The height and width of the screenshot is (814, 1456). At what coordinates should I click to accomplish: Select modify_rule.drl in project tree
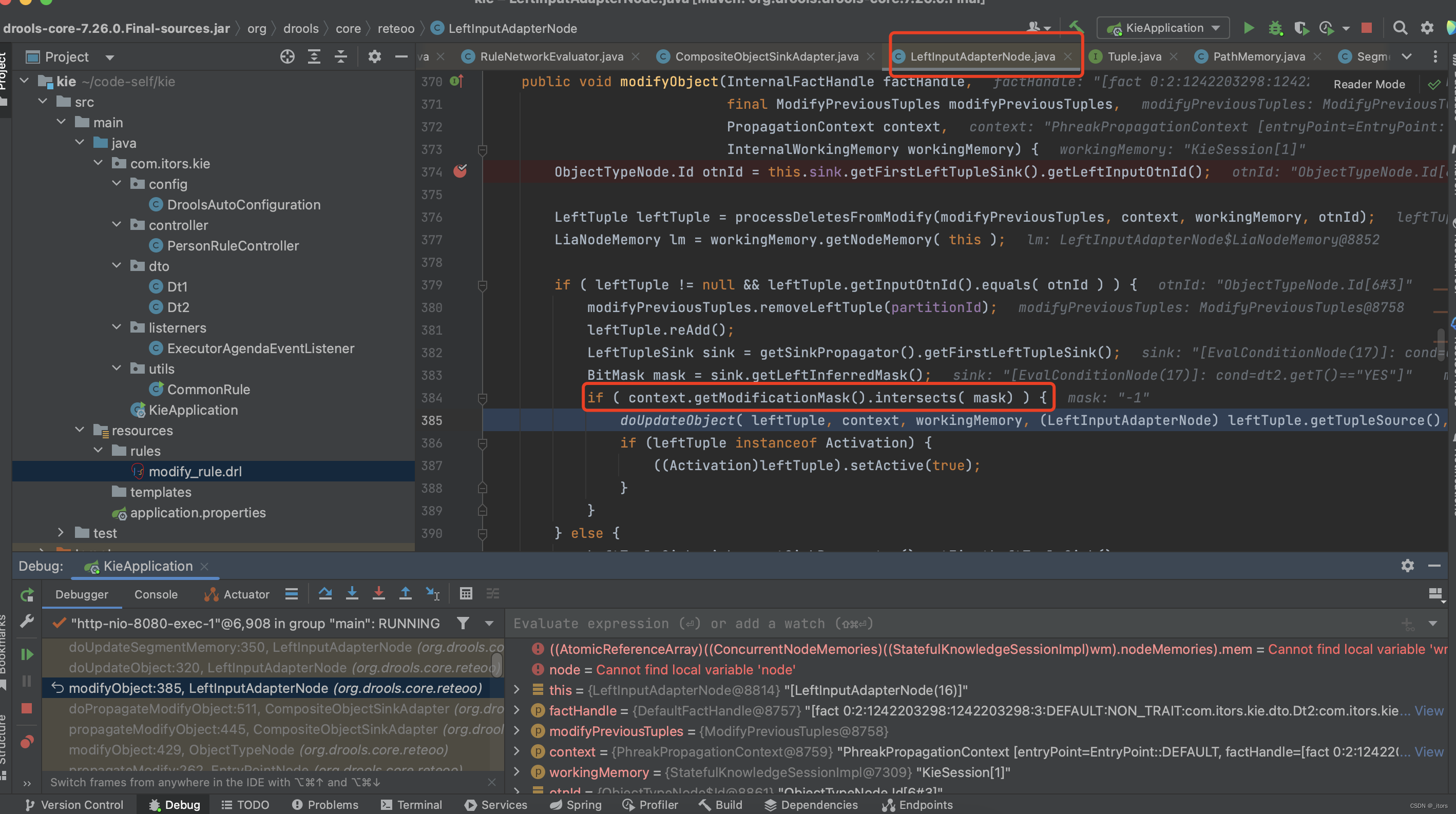[195, 471]
